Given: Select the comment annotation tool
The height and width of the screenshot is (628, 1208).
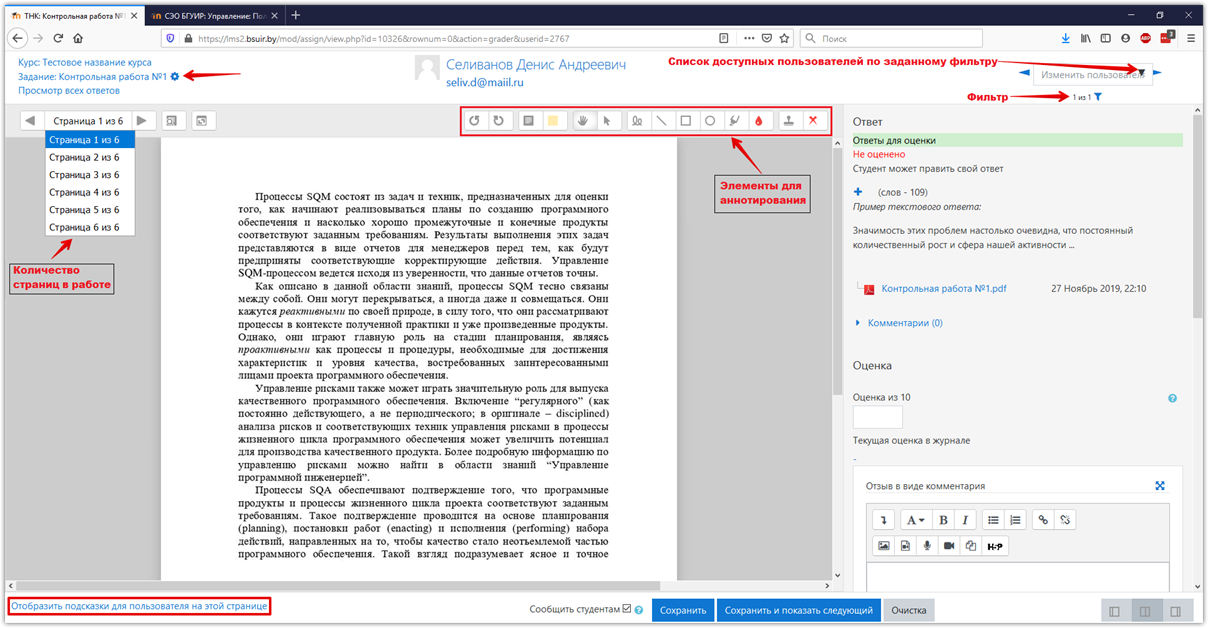Looking at the screenshot, I should [x=528, y=121].
